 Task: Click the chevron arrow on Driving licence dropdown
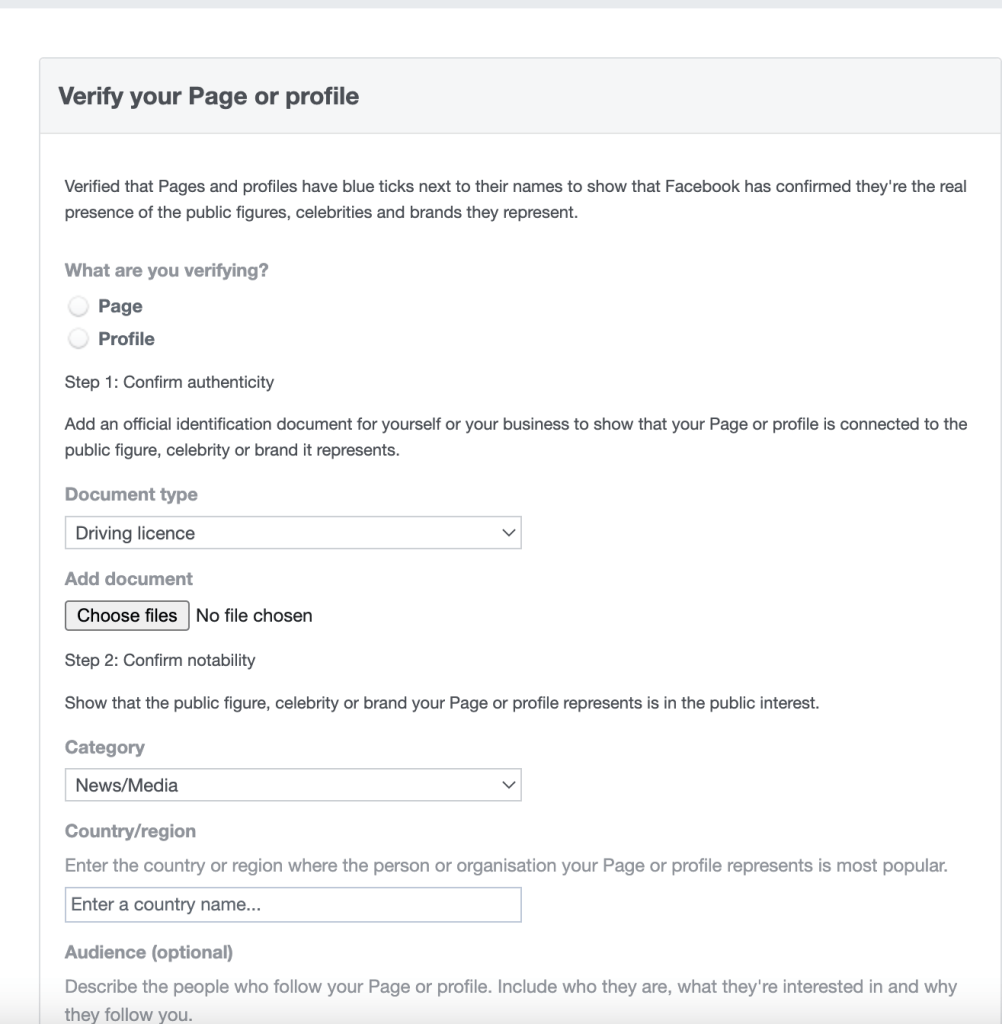coord(508,533)
